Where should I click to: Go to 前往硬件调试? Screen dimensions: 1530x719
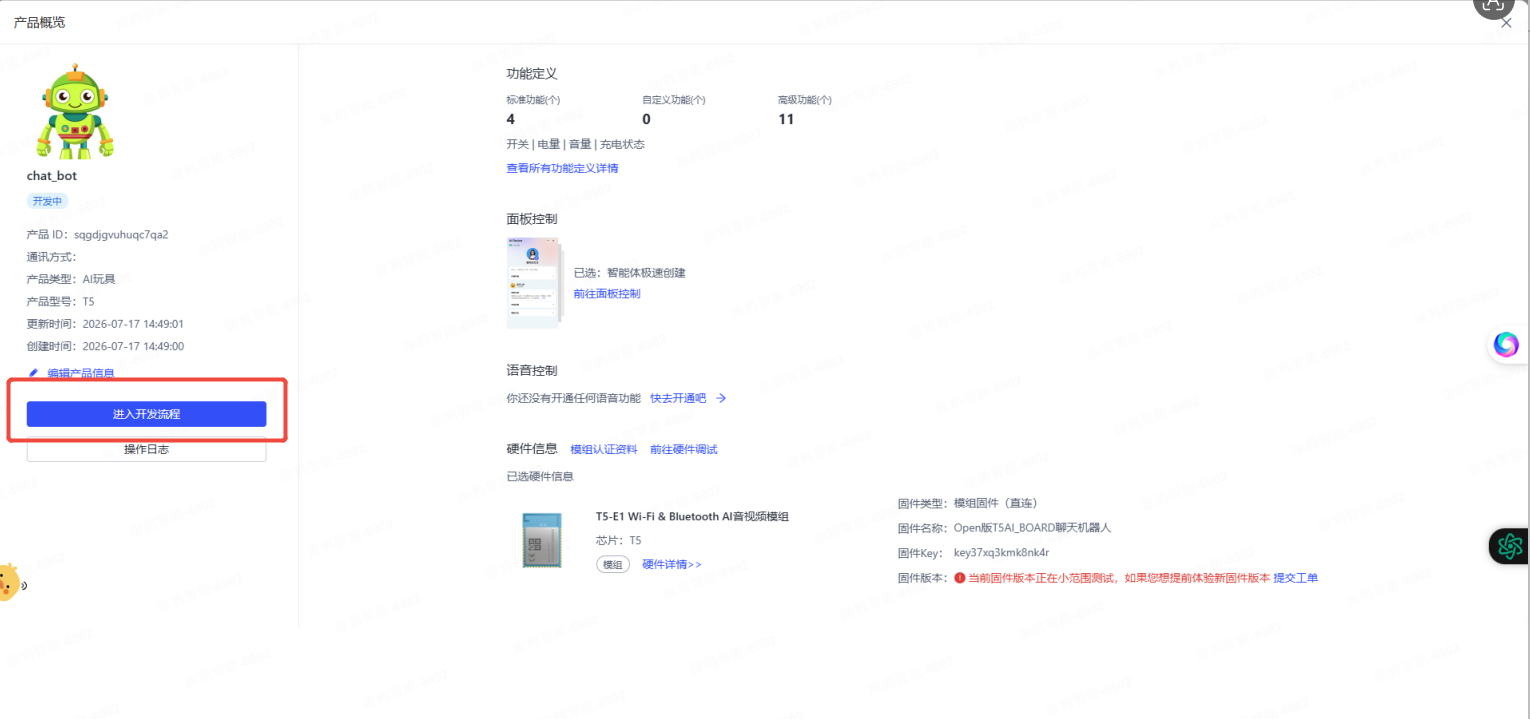coord(684,450)
